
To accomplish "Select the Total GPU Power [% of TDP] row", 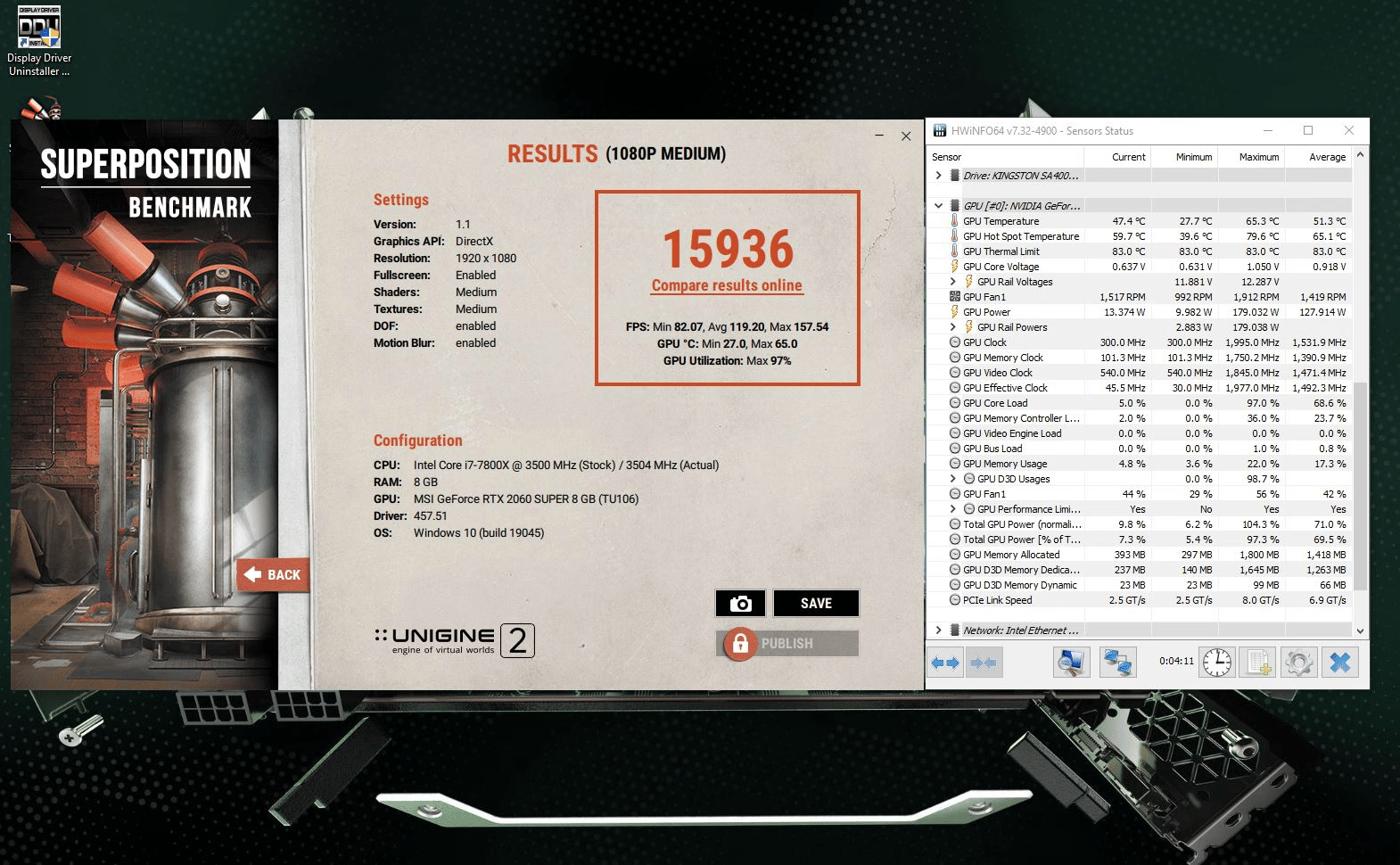I will 1140,539.
